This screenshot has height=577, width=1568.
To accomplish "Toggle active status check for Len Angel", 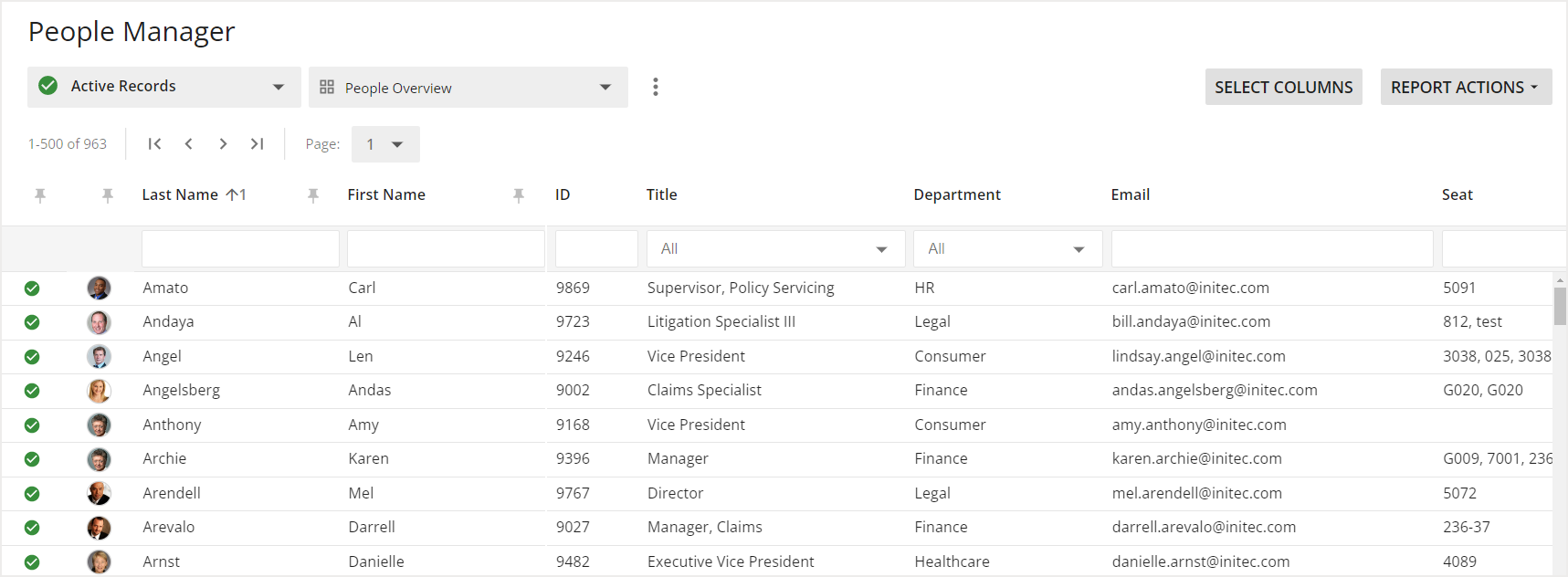I will pos(32,357).
